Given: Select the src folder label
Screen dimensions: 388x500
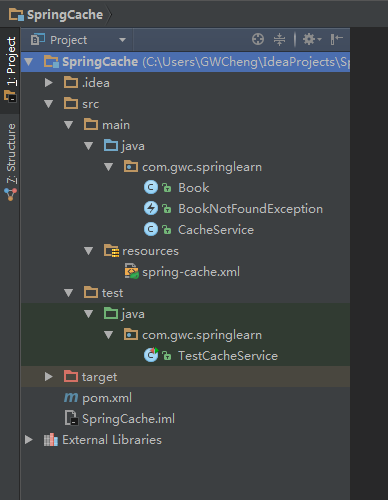Looking at the screenshot, I should [90, 104].
